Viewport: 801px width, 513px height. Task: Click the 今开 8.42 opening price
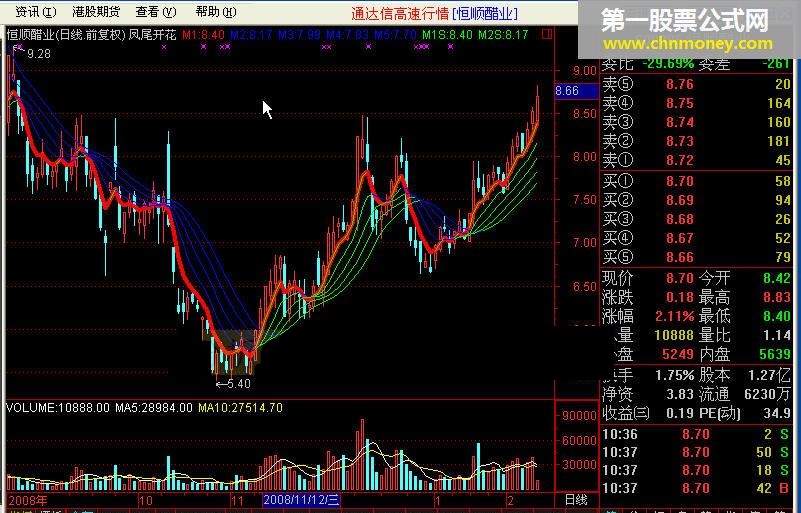coord(777,278)
